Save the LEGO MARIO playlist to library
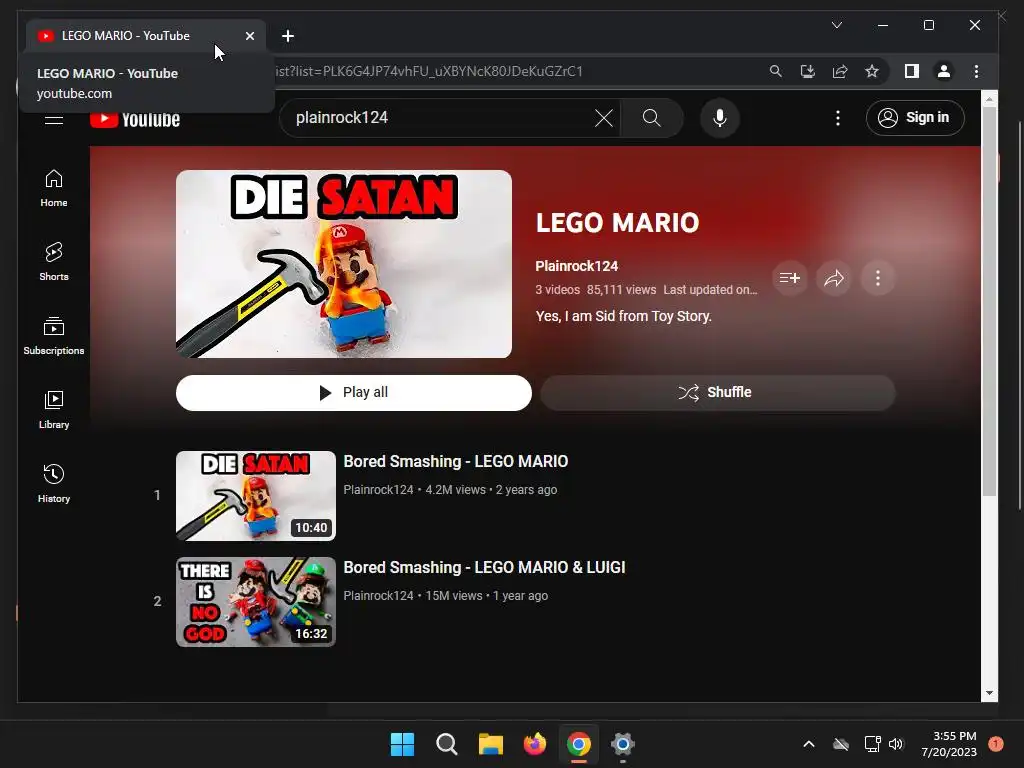 click(x=790, y=278)
